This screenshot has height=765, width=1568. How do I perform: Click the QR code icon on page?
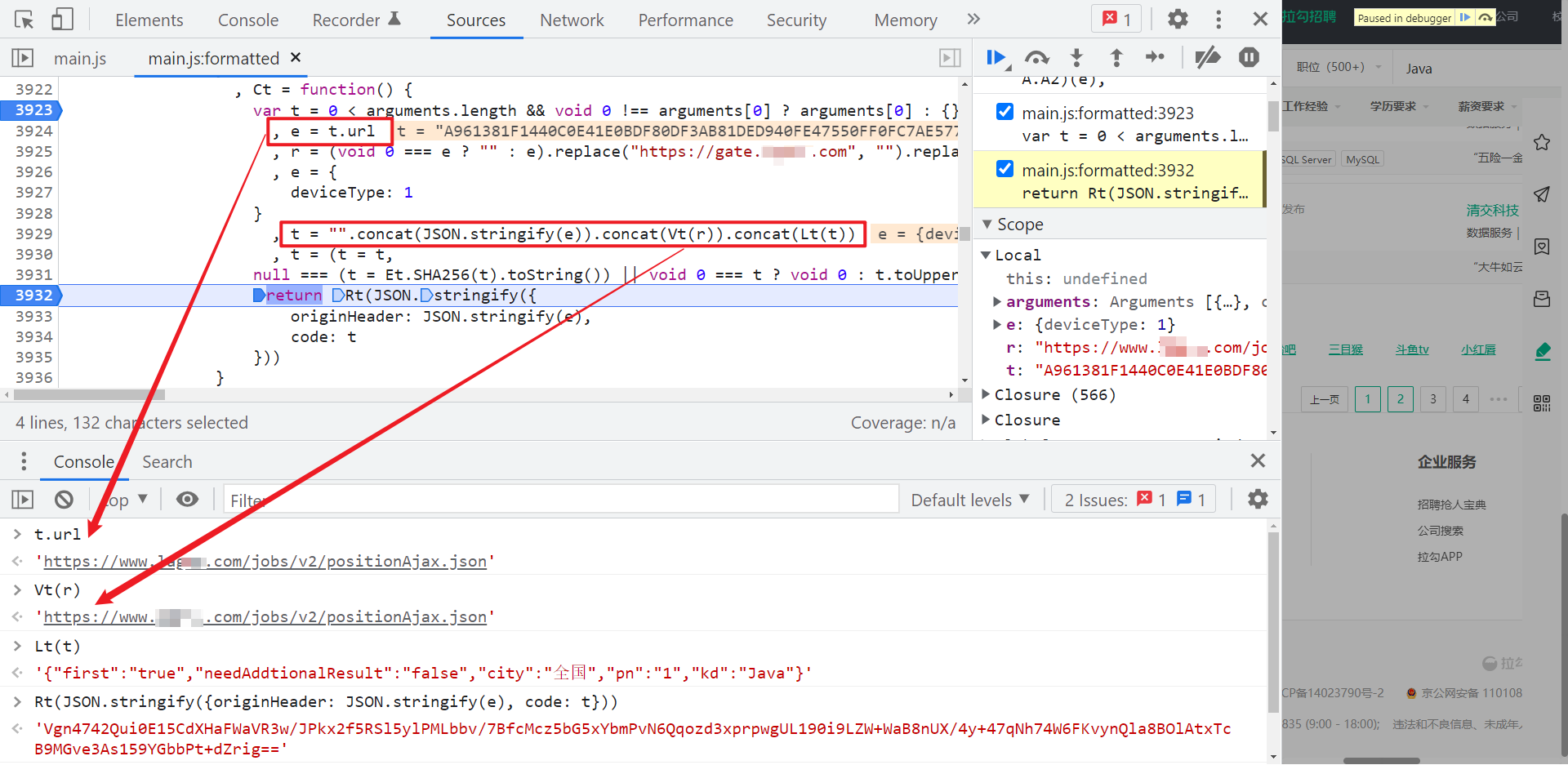click(x=1542, y=403)
